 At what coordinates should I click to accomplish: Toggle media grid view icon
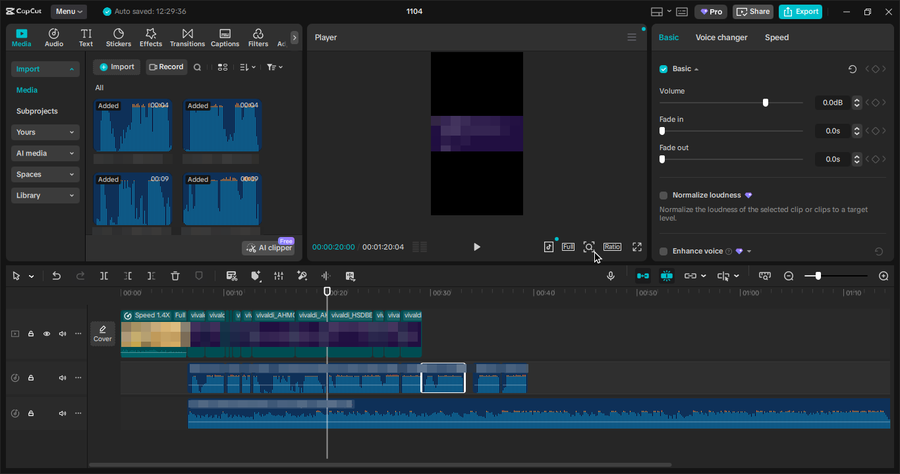pyautogui.click(x=223, y=67)
